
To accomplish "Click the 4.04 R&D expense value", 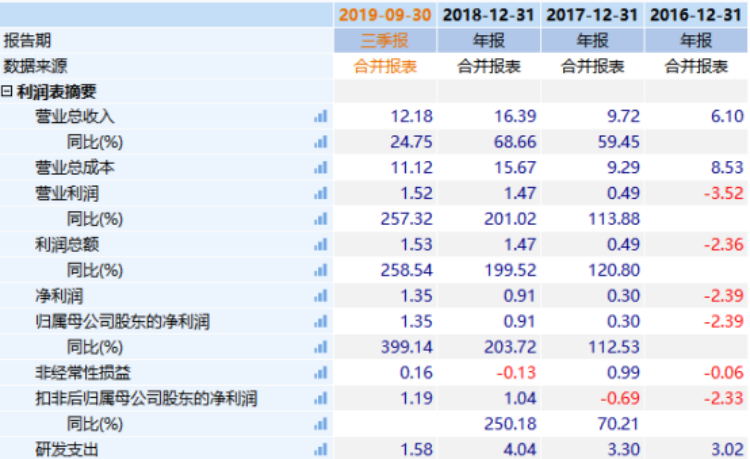I will click(520, 449).
